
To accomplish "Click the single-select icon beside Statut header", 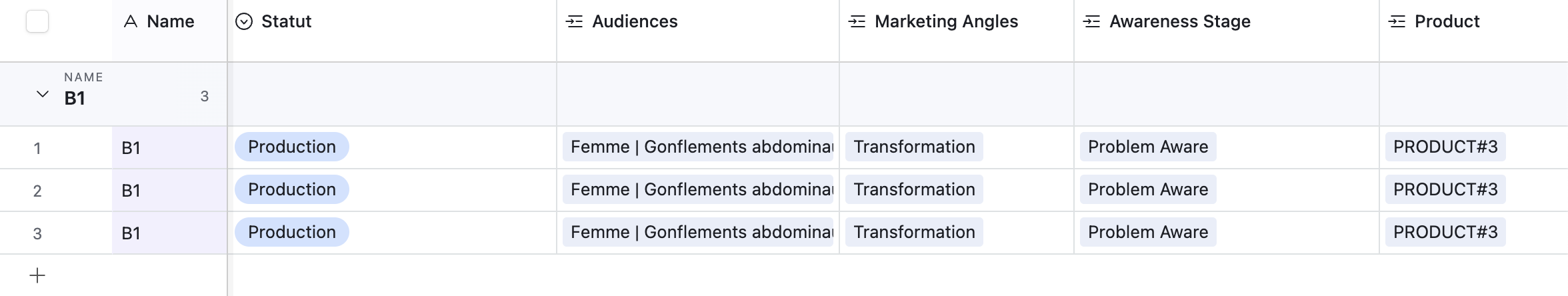I will pos(245,22).
